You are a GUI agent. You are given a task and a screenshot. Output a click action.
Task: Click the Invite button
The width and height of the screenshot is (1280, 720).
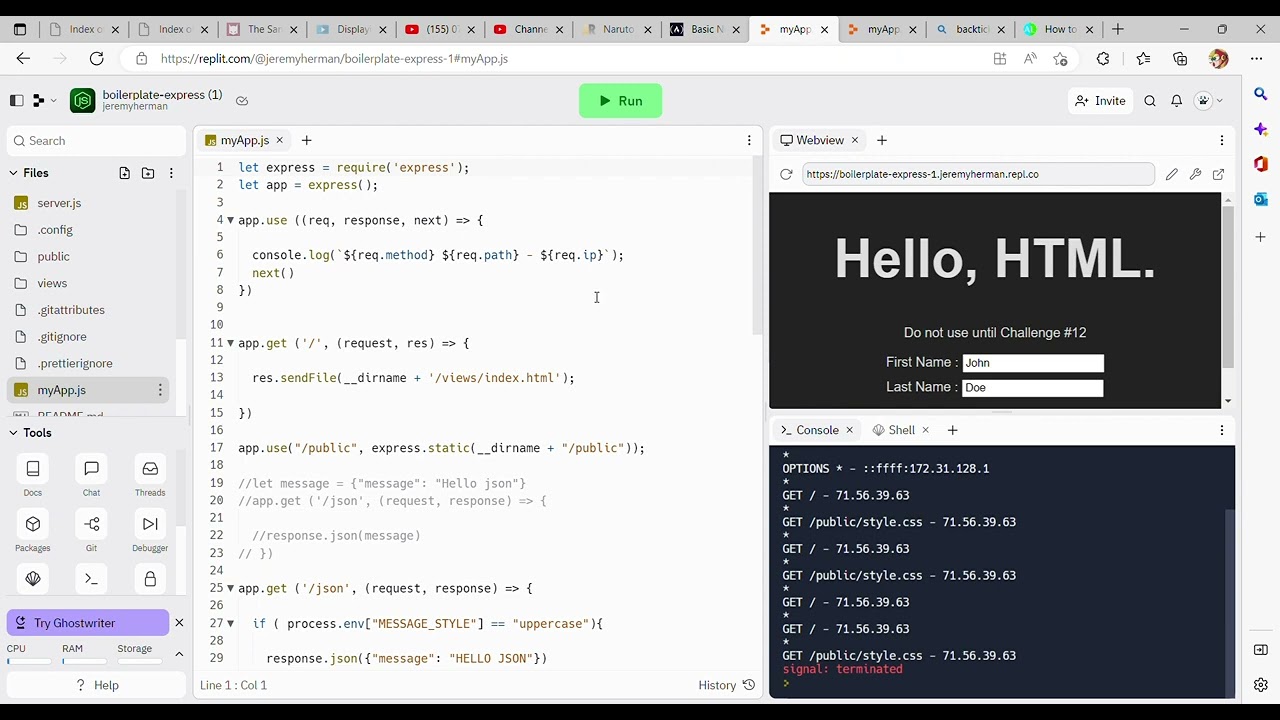click(1099, 101)
